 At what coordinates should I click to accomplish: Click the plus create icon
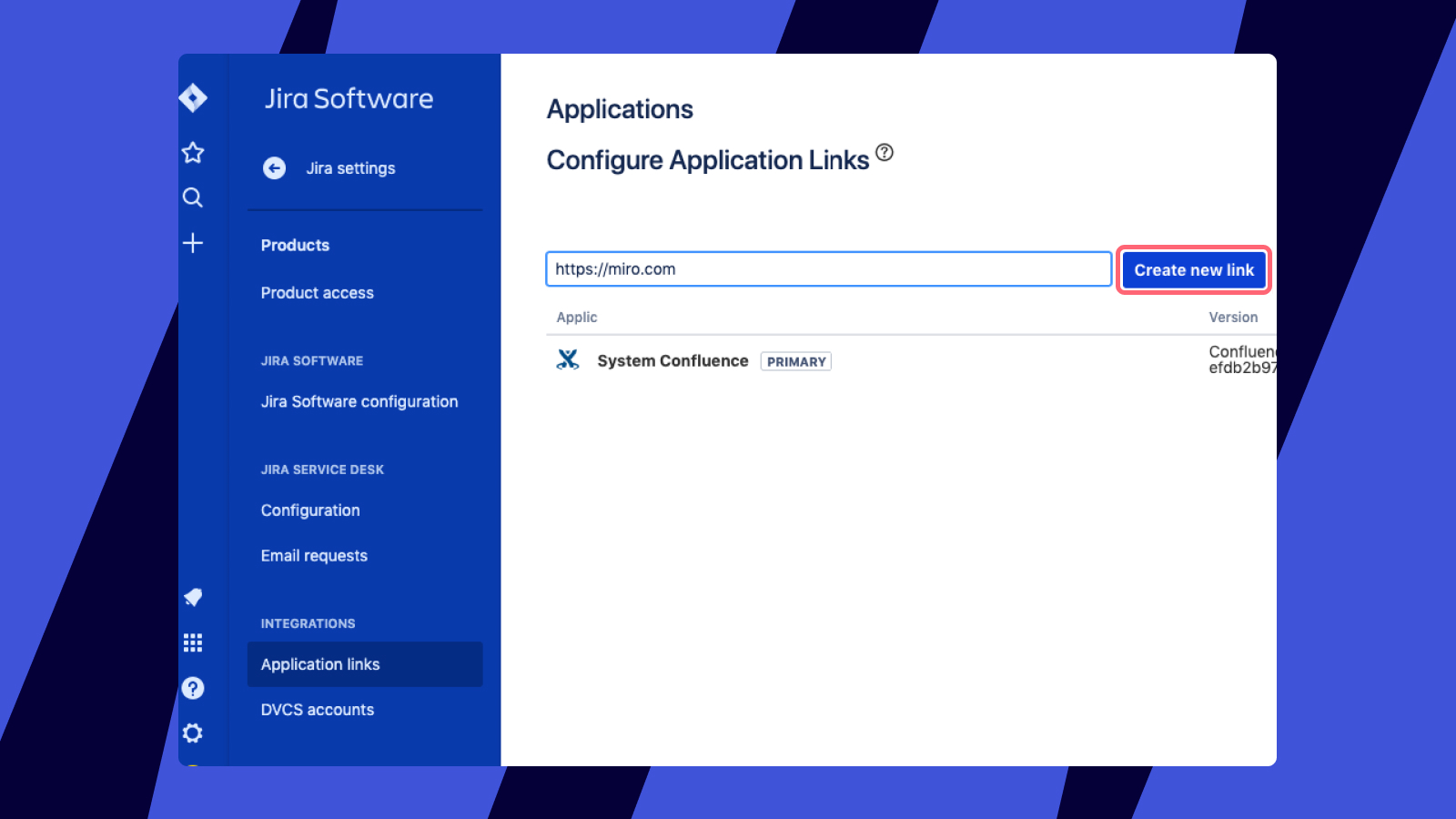(x=193, y=243)
